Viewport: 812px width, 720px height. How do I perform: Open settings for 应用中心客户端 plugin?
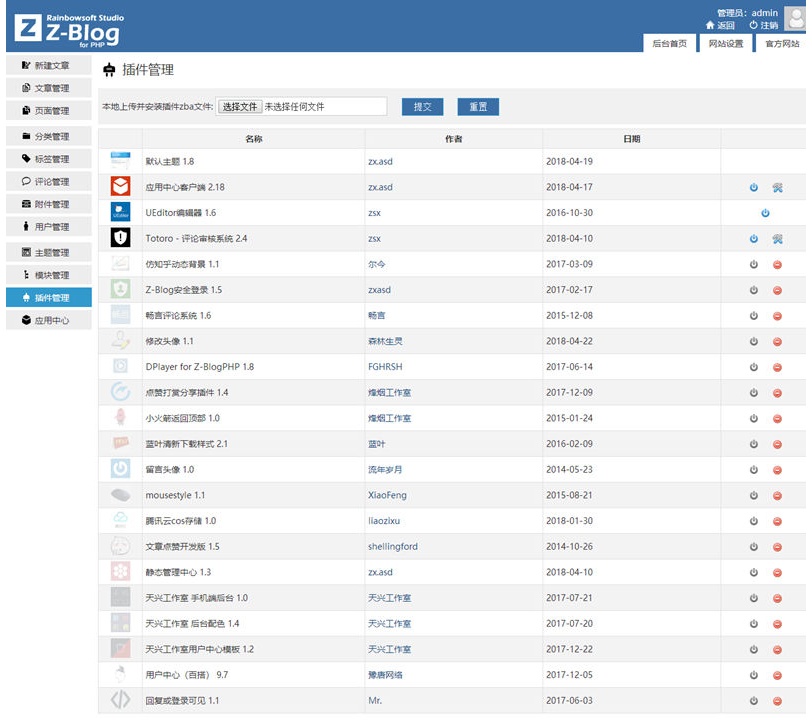pos(777,187)
